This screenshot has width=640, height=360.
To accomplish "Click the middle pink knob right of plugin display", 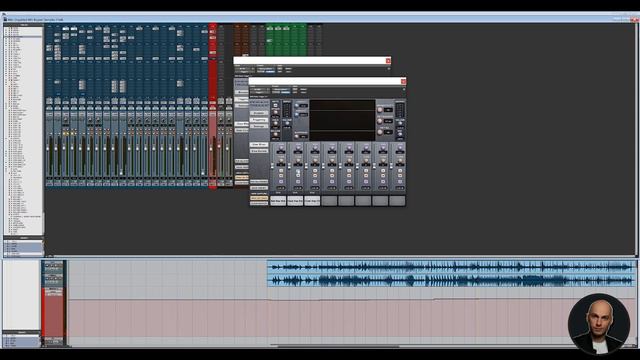I will pos(380,121).
